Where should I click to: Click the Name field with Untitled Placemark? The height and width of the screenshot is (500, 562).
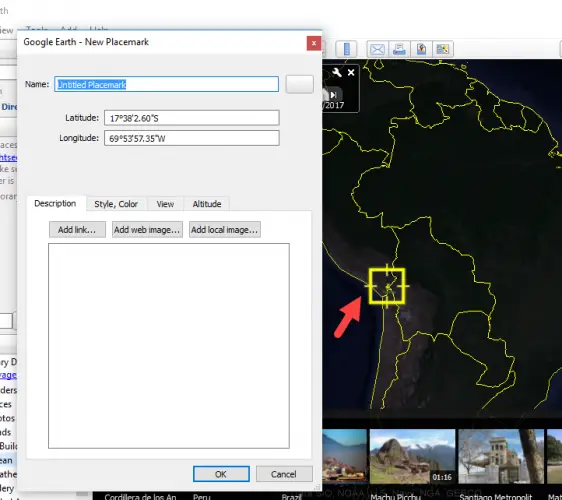[x=166, y=84]
